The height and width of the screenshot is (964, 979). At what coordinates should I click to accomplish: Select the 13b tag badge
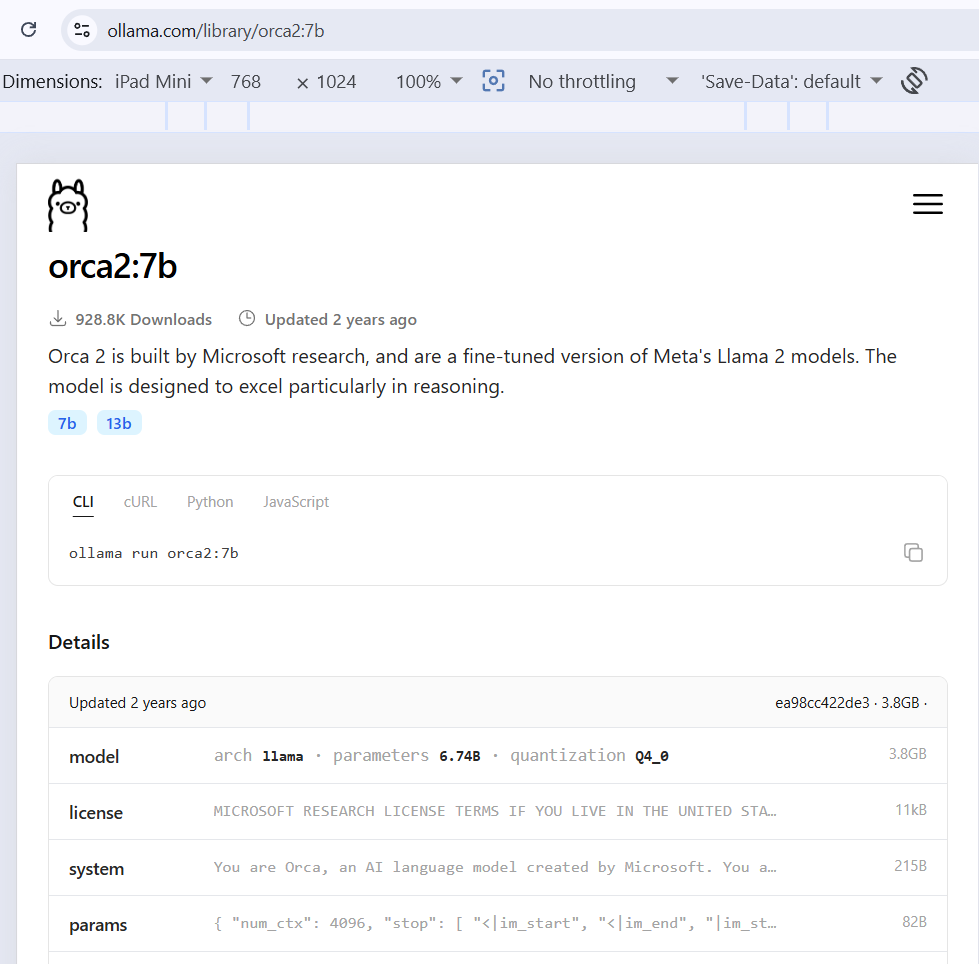pyautogui.click(x=119, y=423)
